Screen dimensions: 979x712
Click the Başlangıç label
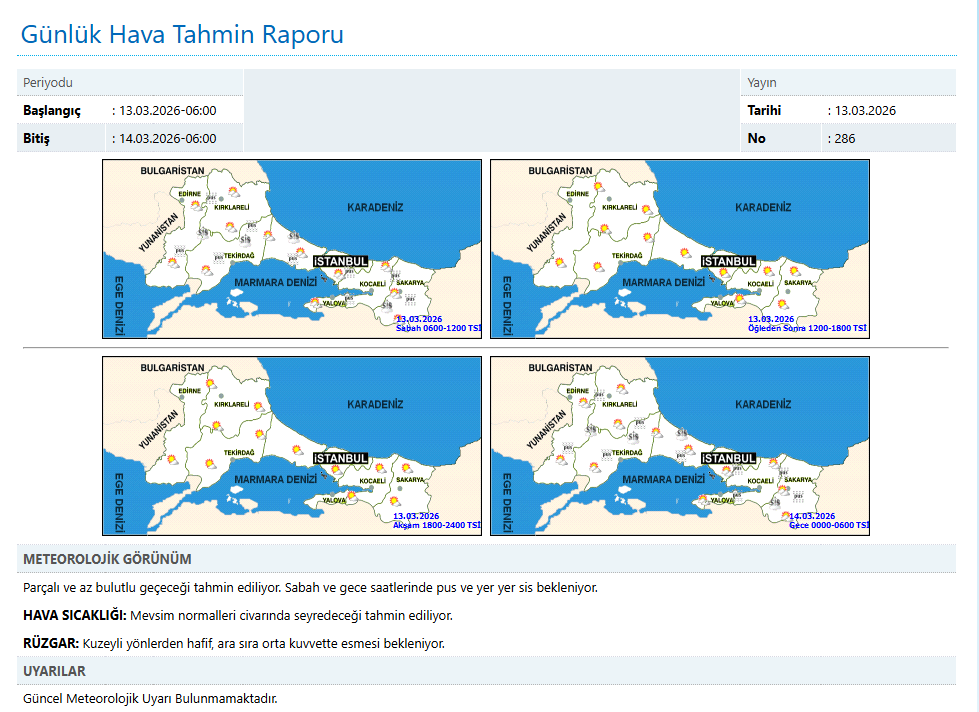[x=52, y=111]
